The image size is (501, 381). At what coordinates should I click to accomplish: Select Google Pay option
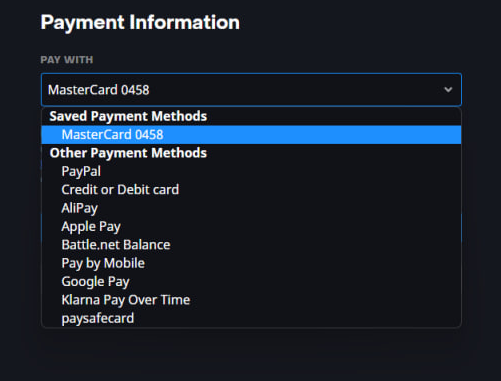click(x=251, y=282)
